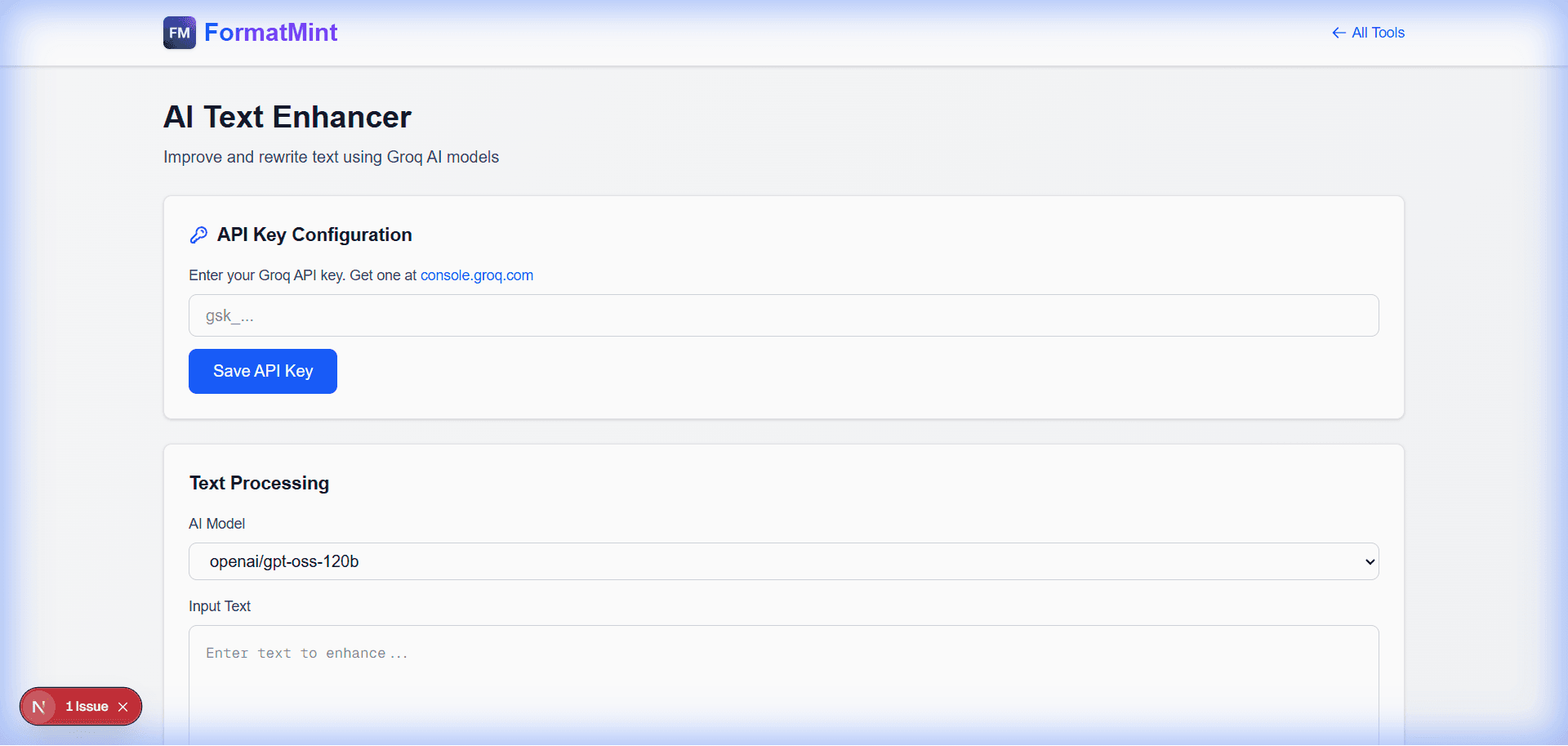Navigate back using the All Tools header item
The image size is (1568, 746).
coord(1378,33)
